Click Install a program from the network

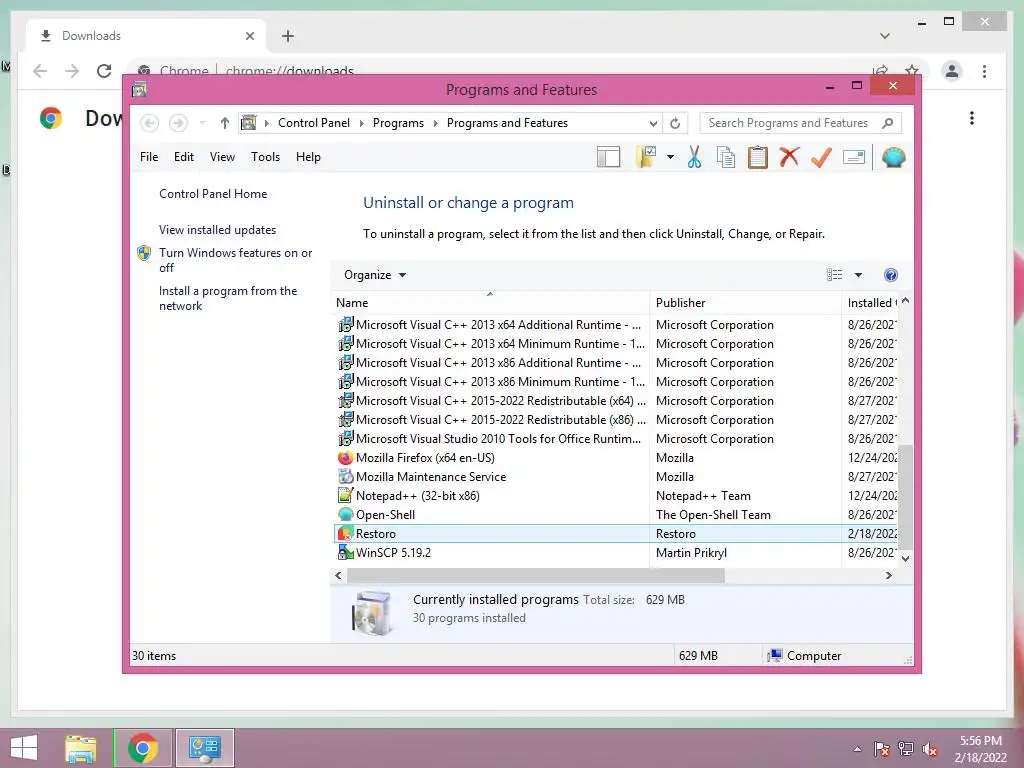pos(228,298)
